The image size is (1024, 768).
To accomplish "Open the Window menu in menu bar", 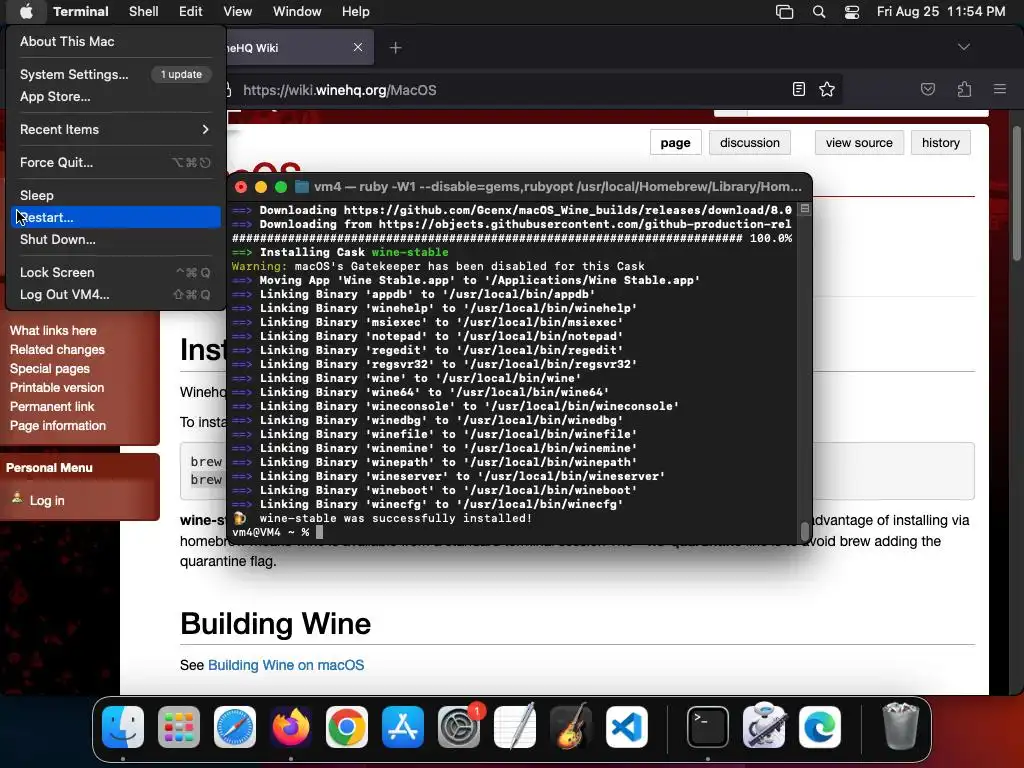I will [297, 11].
